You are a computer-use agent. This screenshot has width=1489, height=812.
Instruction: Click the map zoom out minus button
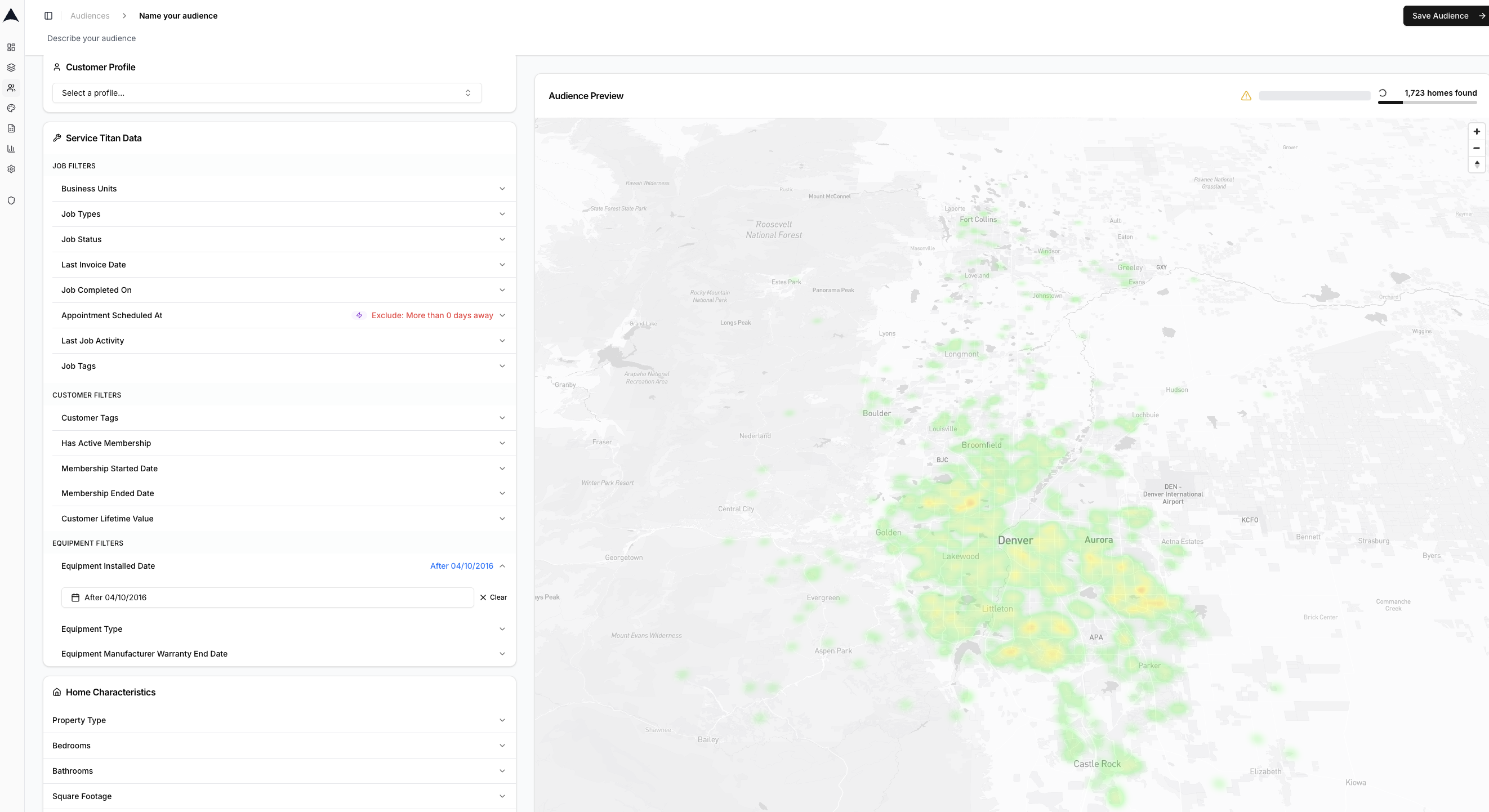(1476, 148)
